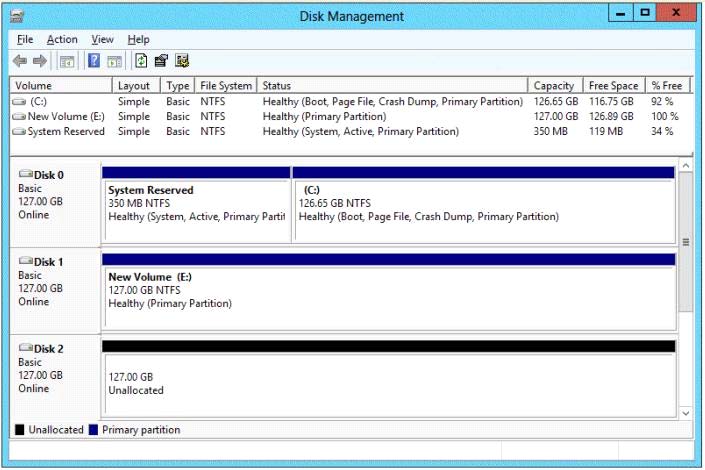Click the Forward arrow toolbar icon
The width and height of the screenshot is (705, 470).
(x=40, y=61)
